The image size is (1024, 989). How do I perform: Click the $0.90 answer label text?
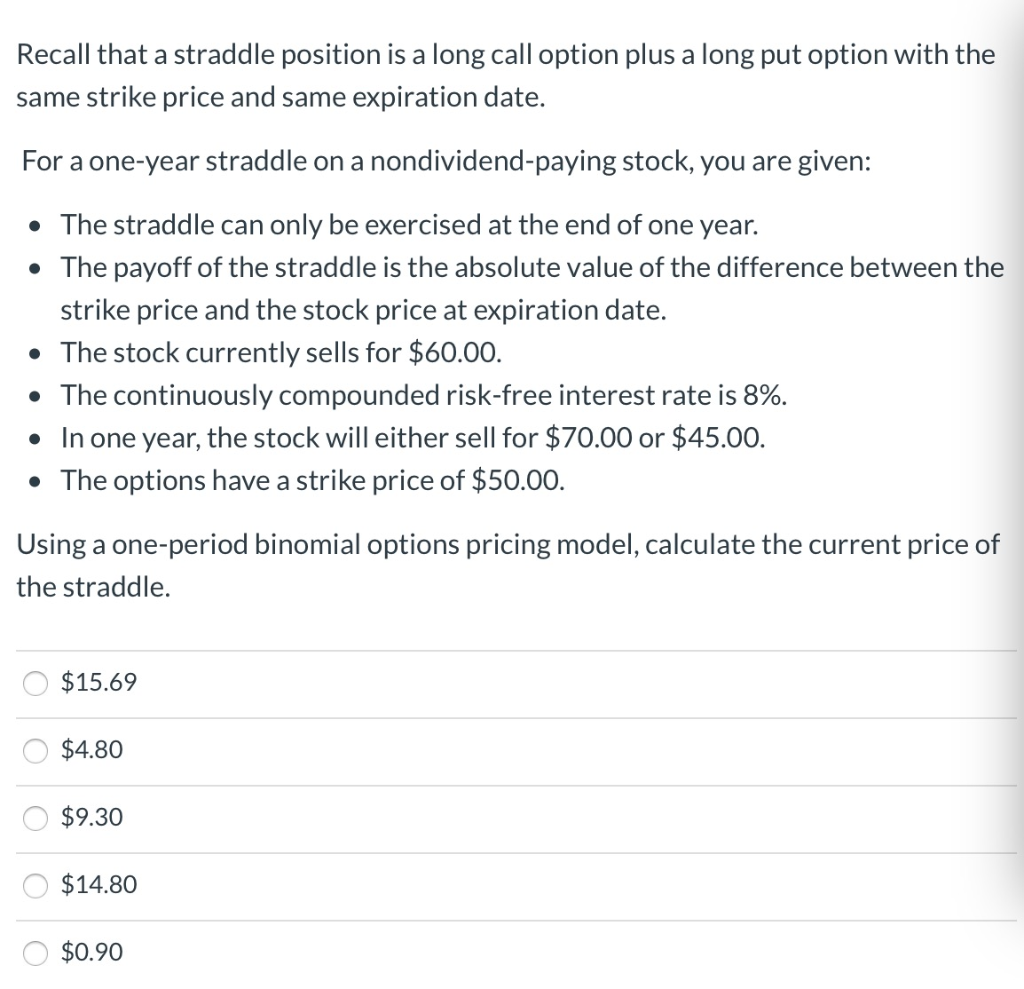pyautogui.click(x=90, y=953)
